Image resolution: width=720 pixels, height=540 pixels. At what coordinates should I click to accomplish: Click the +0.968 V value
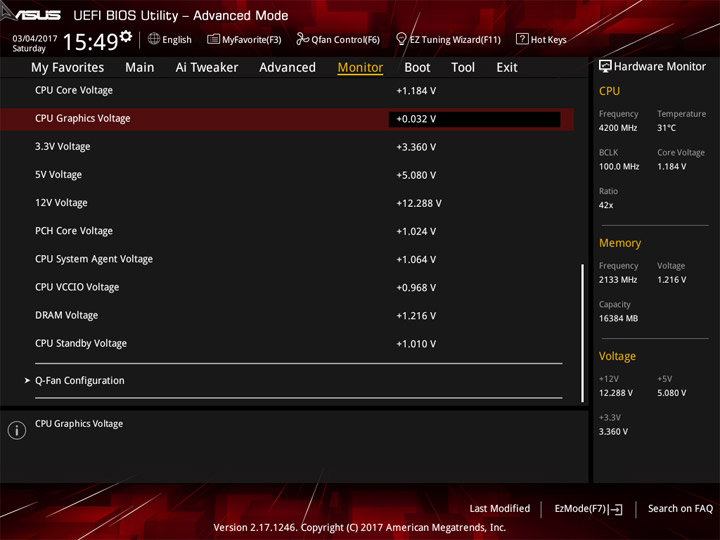coord(416,287)
